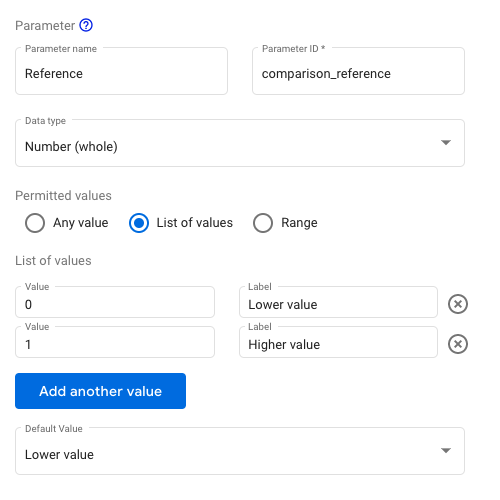Viewport: 500px width, 500px height.
Task: Select the List of values radio option
Action: point(139,223)
